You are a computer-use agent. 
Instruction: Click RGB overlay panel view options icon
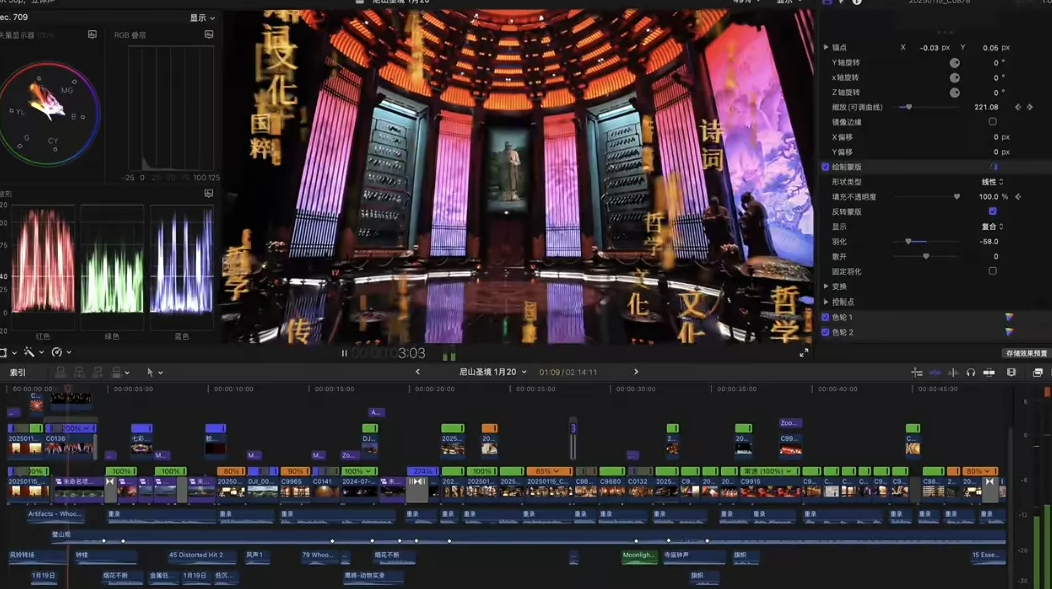point(209,34)
